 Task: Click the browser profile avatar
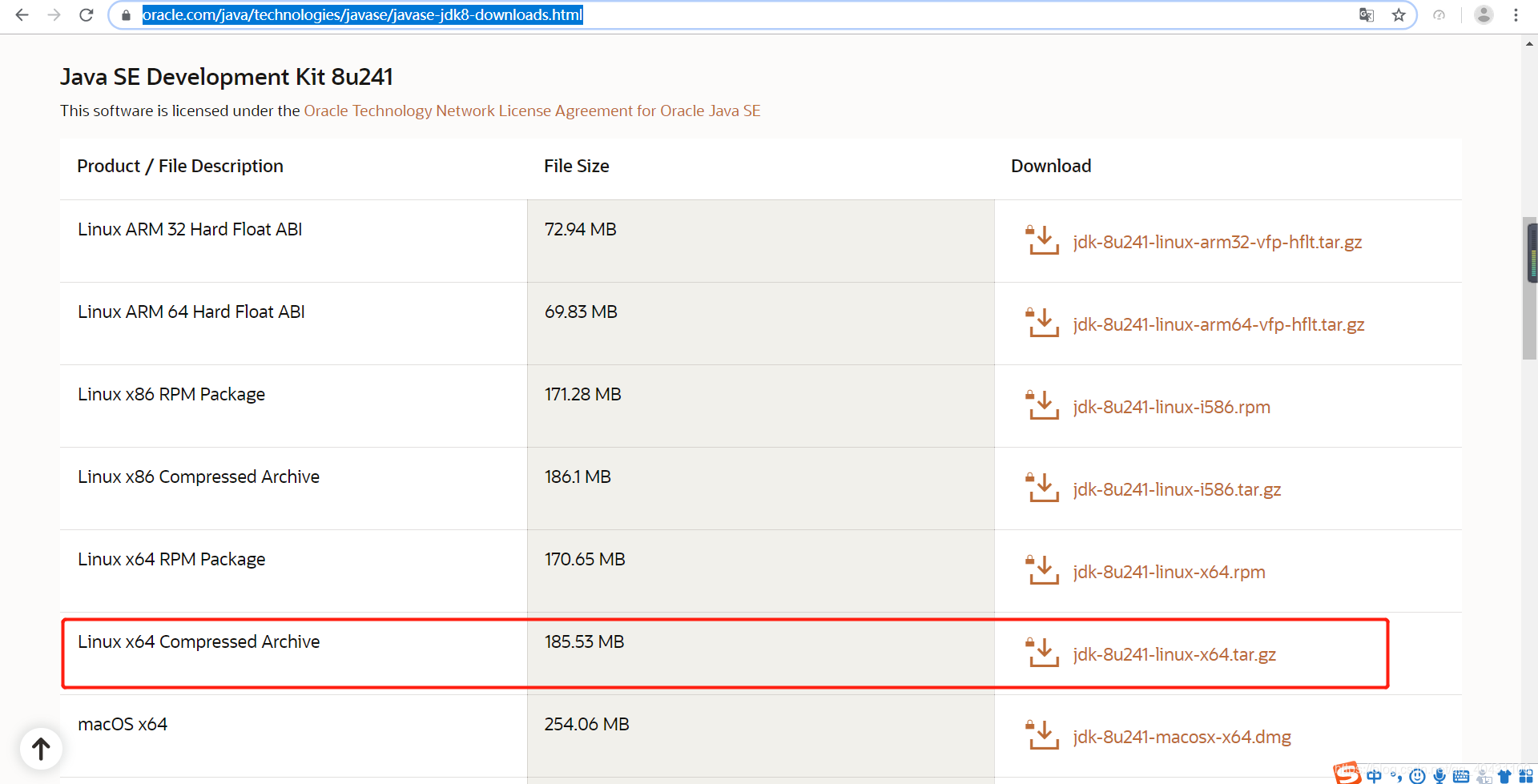point(1484,14)
